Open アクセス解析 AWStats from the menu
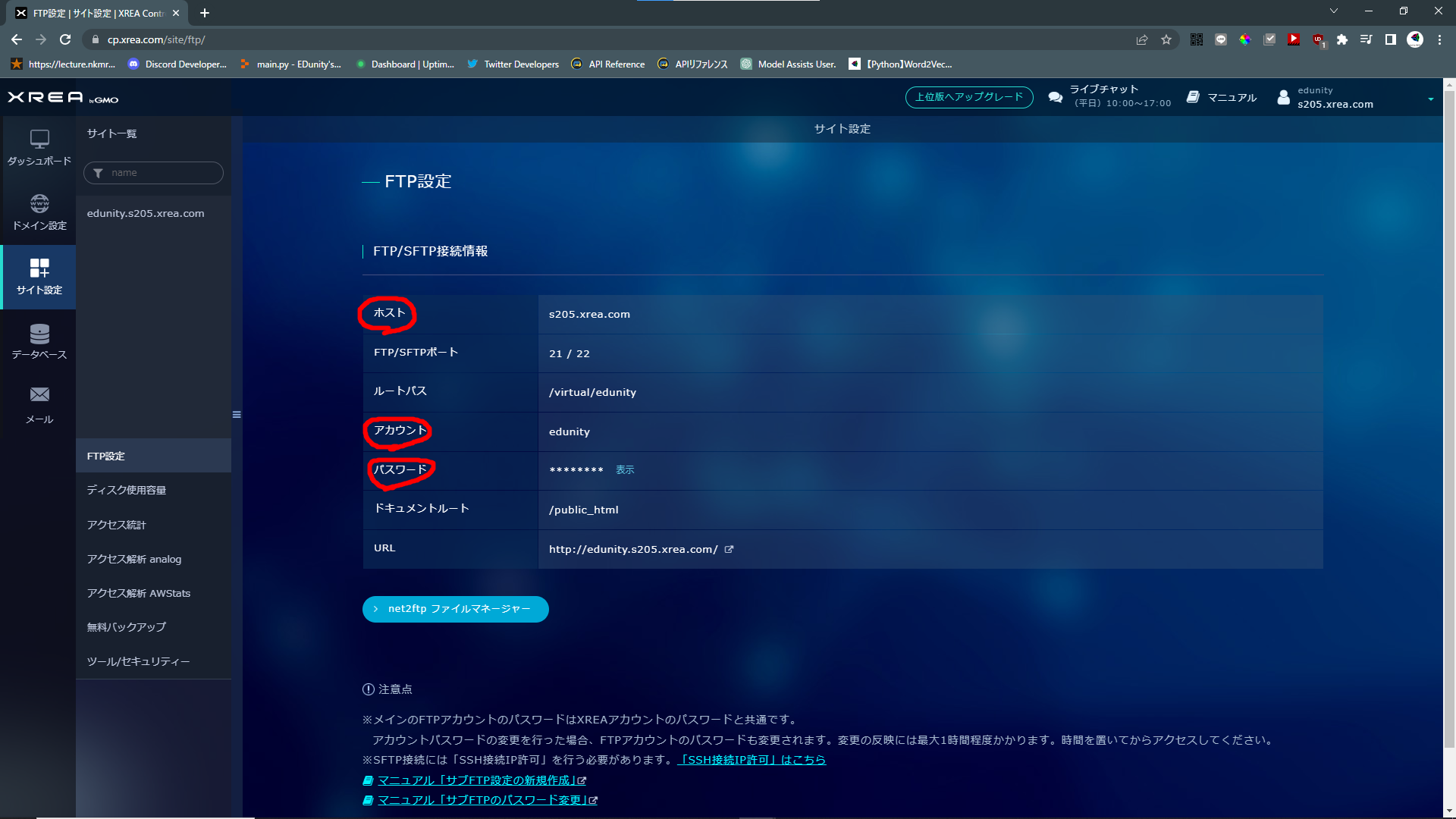Screen dimensions: 1456x819 [x=140, y=593]
